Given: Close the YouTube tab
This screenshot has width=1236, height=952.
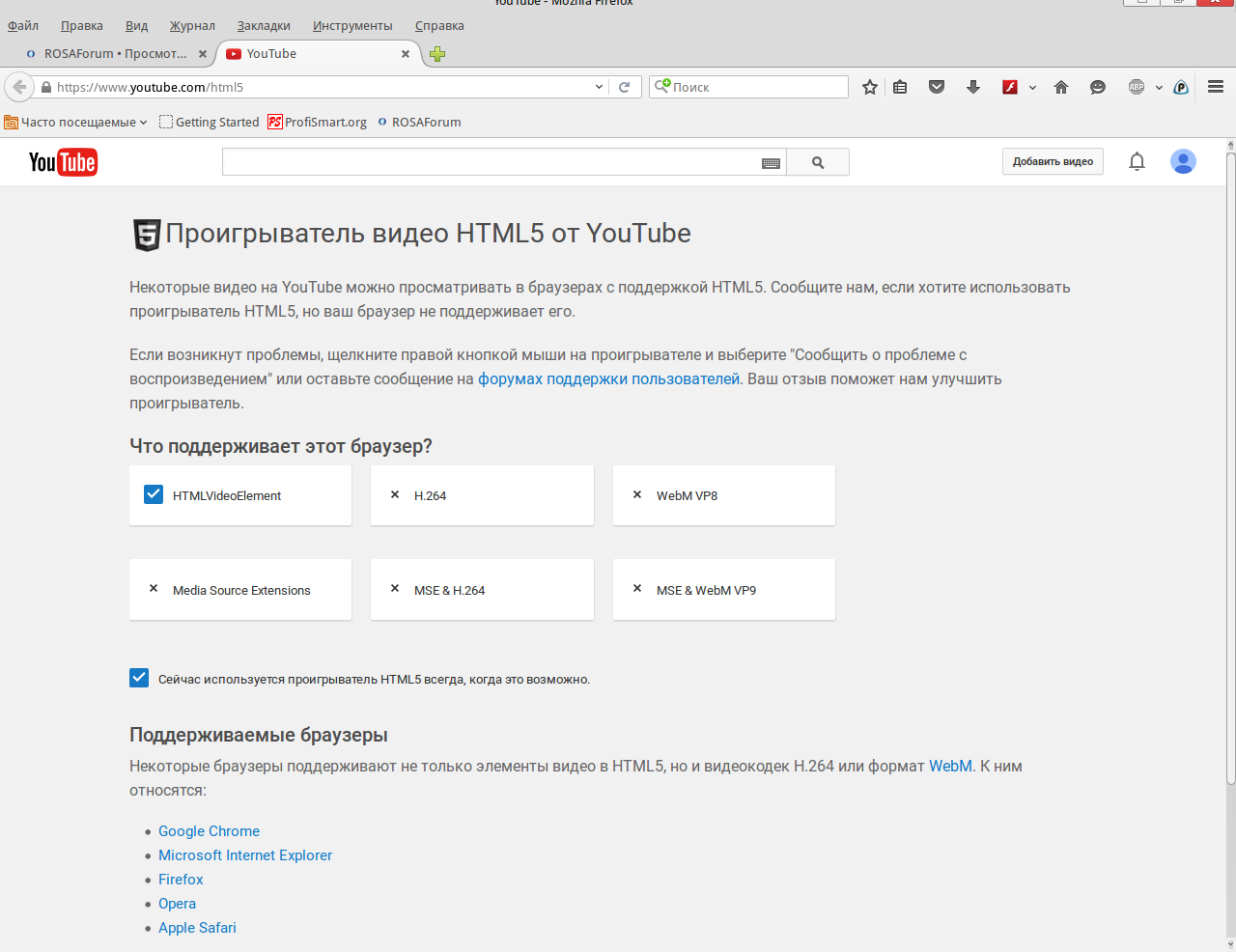Looking at the screenshot, I should tap(406, 54).
